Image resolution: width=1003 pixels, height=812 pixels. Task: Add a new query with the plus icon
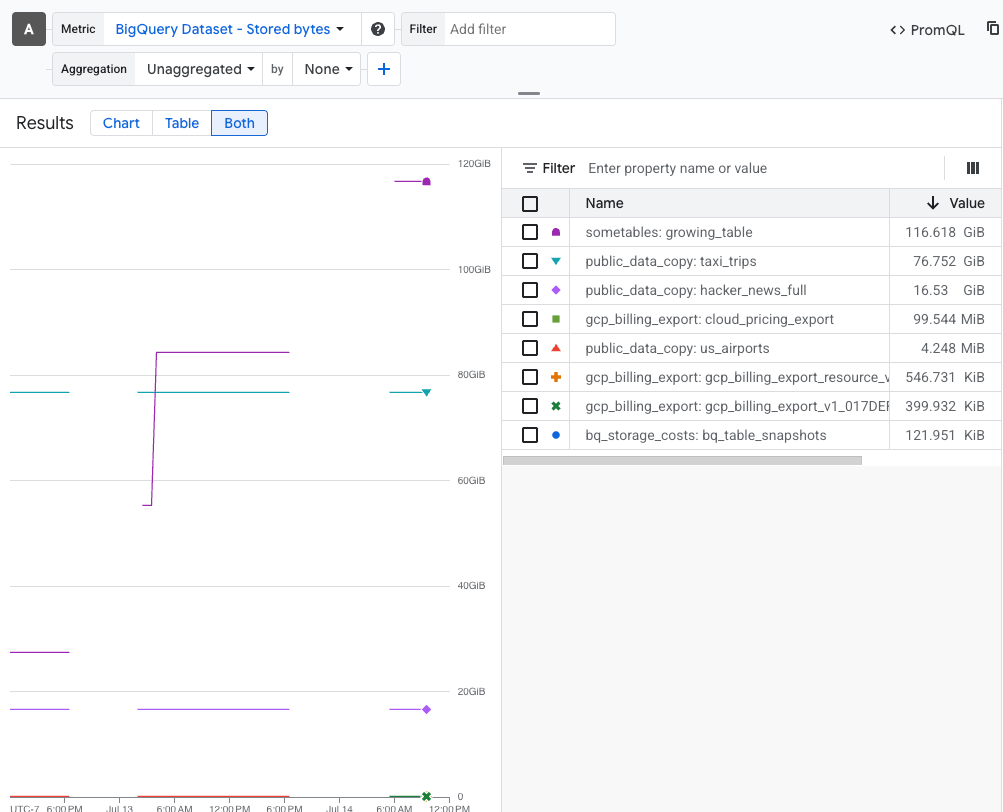pos(384,68)
